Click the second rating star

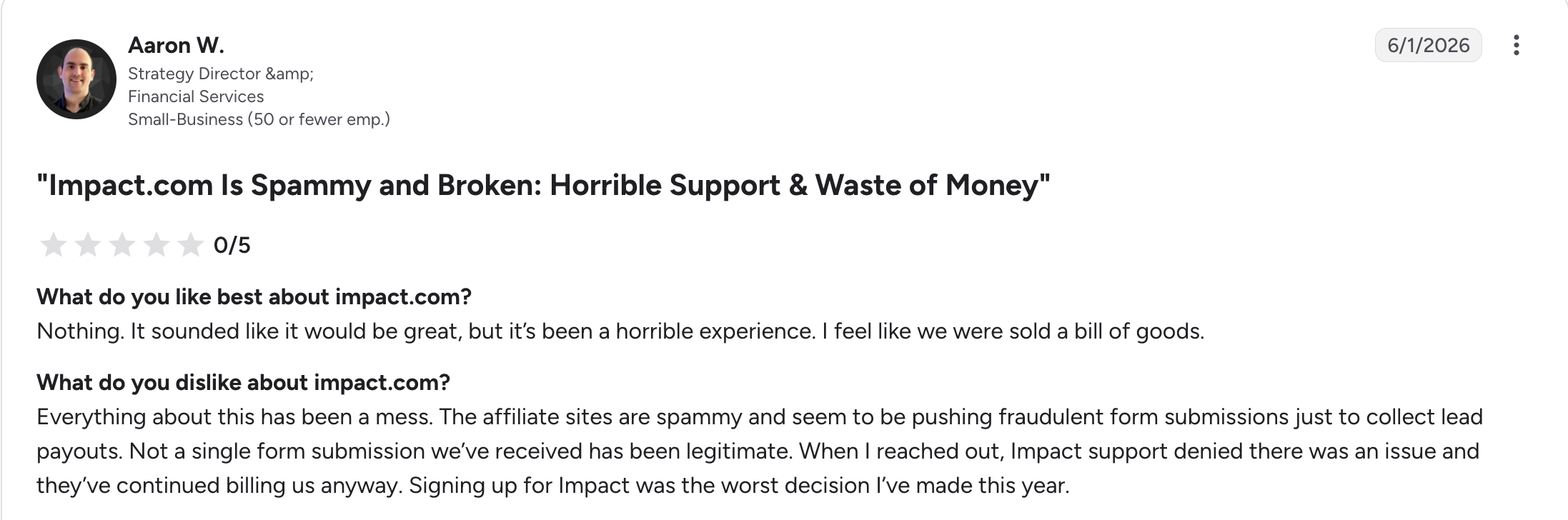(87, 245)
